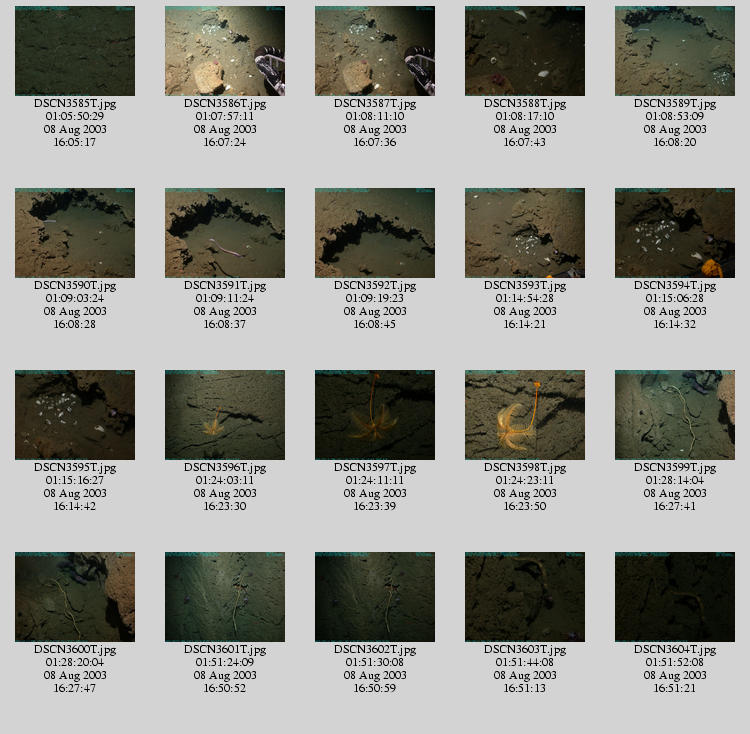Select thumbnail image DSCN3587T.jpg
Image resolution: width=750 pixels, height=734 pixels.
pos(375,51)
